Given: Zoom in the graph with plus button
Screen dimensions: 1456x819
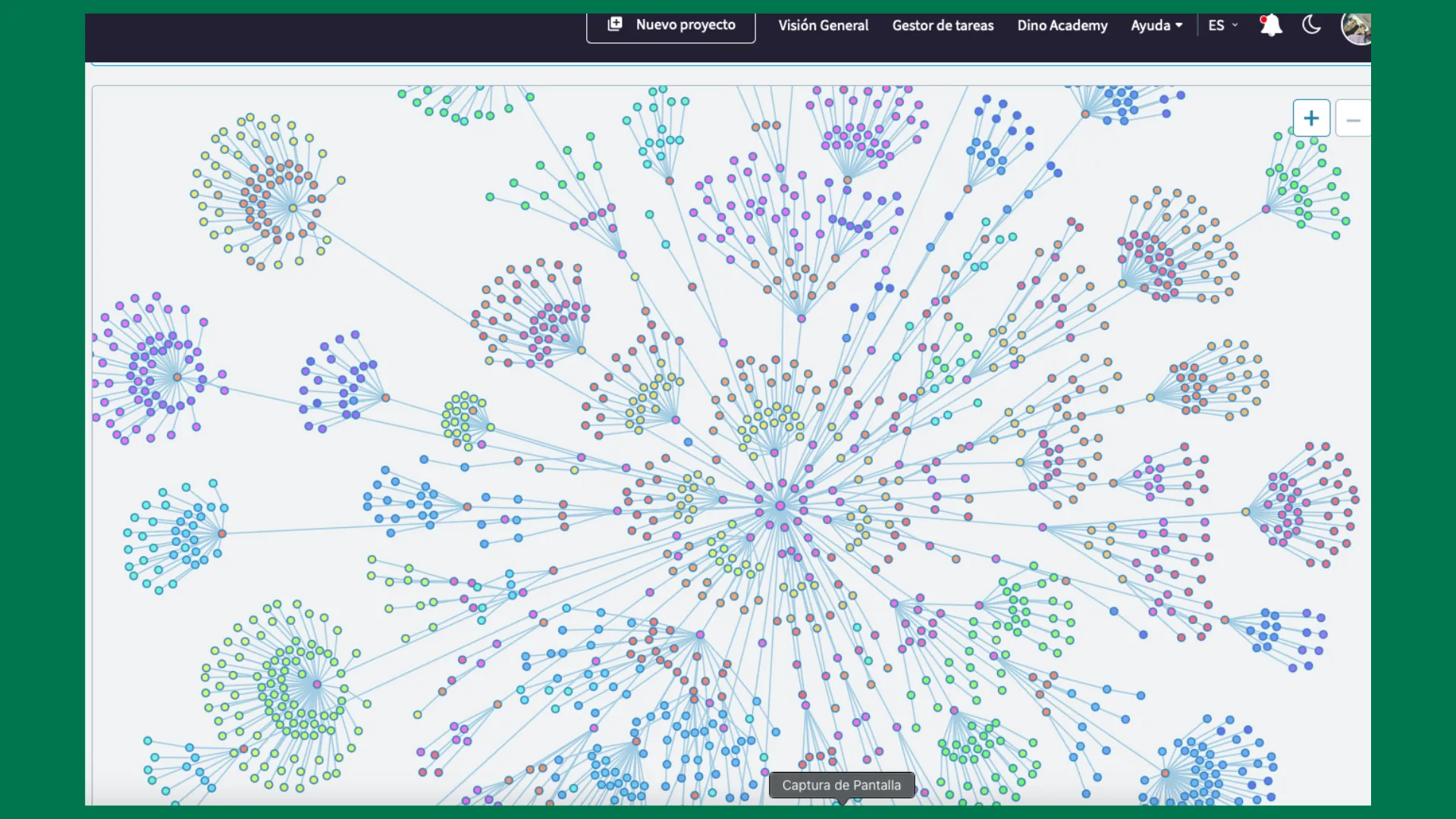Looking at the screenshot, I should tap(1311, 118).
